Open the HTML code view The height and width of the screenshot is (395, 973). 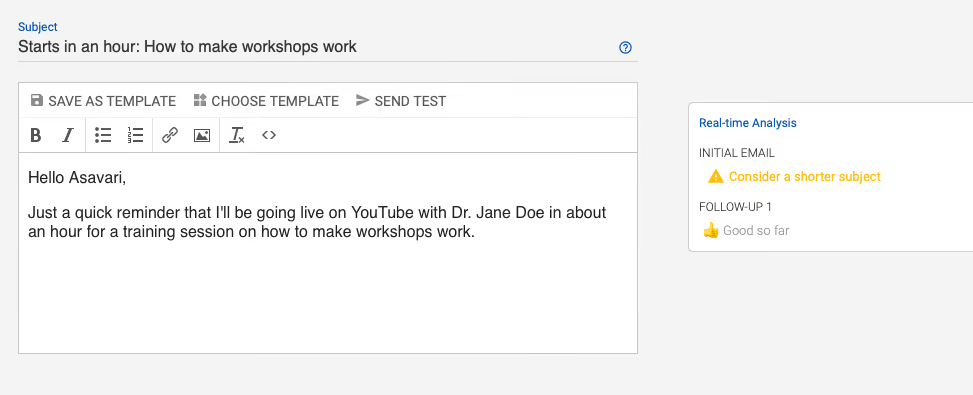[x=269, y=135]
